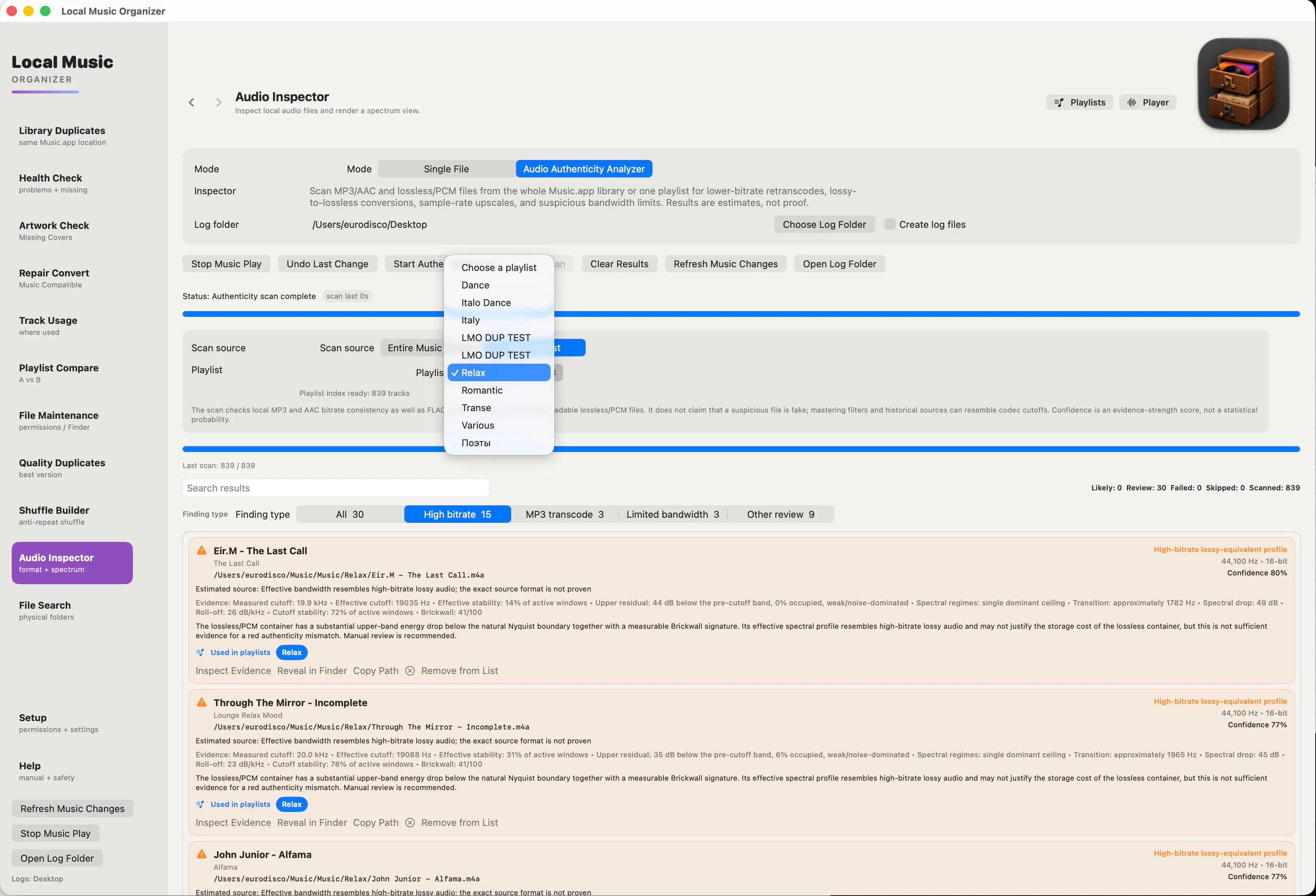
Task: Open Track Usage in the sidebar
Action: (x=72, y=326)
